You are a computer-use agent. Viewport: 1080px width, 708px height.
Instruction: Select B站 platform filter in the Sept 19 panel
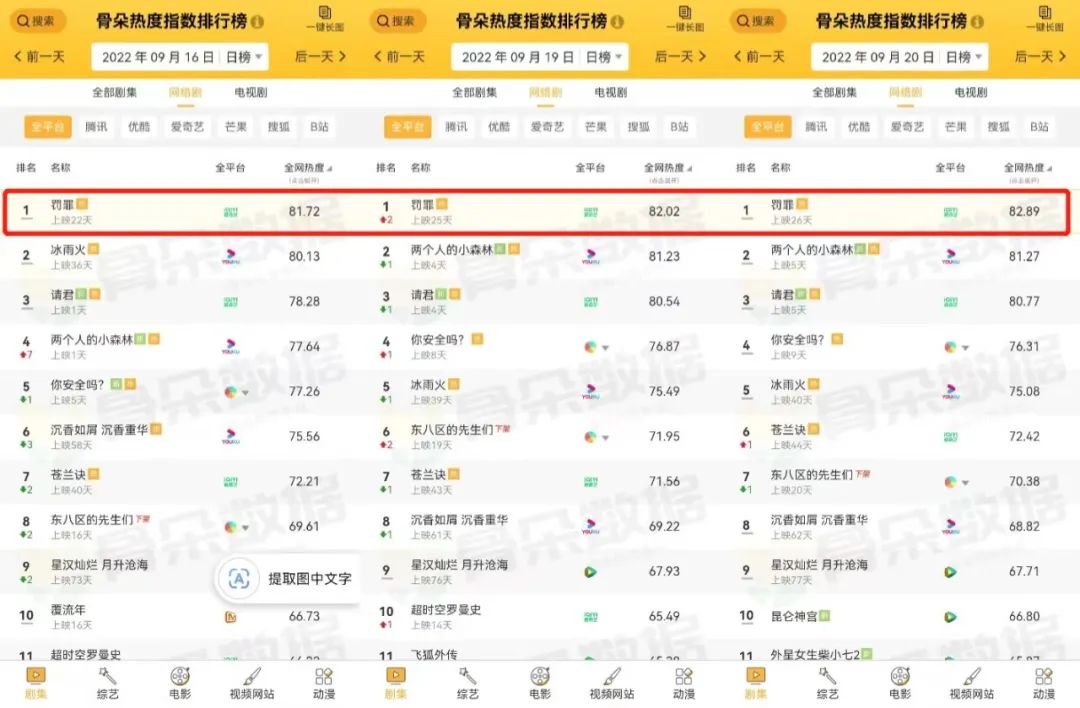tap(679, 127)
